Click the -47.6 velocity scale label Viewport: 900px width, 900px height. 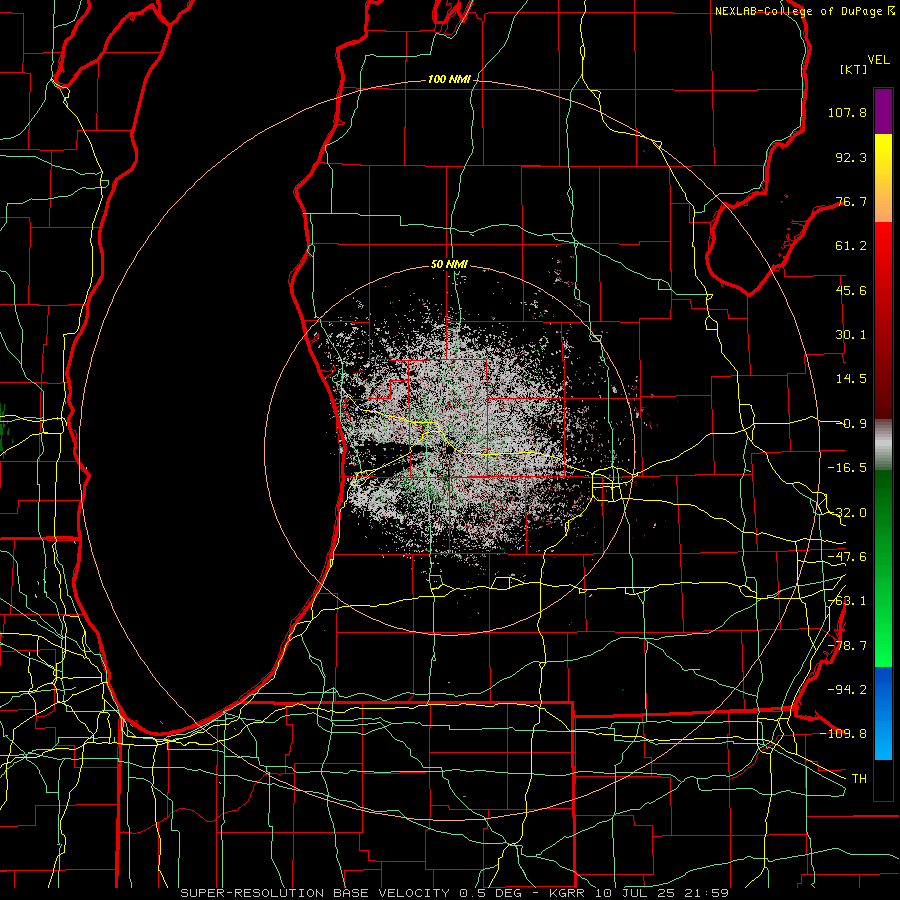point(847,557)
